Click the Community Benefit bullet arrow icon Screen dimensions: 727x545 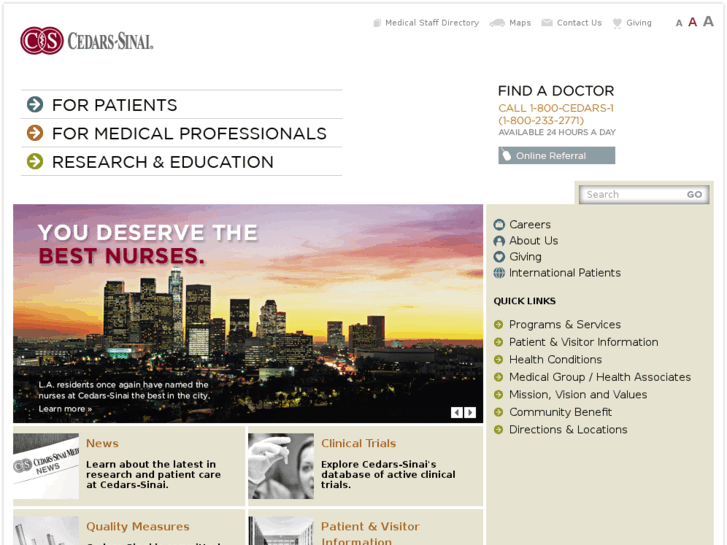click(498, 412)
